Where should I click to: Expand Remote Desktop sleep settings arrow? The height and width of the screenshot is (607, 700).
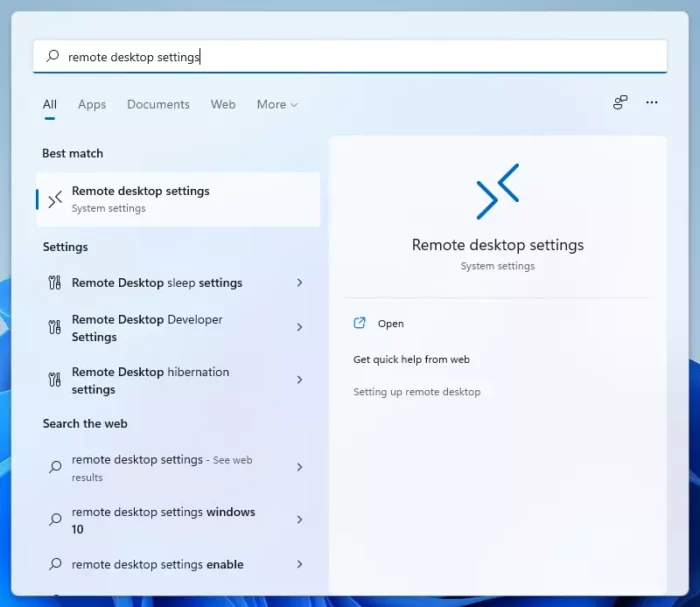pyautogui.click(x=300, y=283)
